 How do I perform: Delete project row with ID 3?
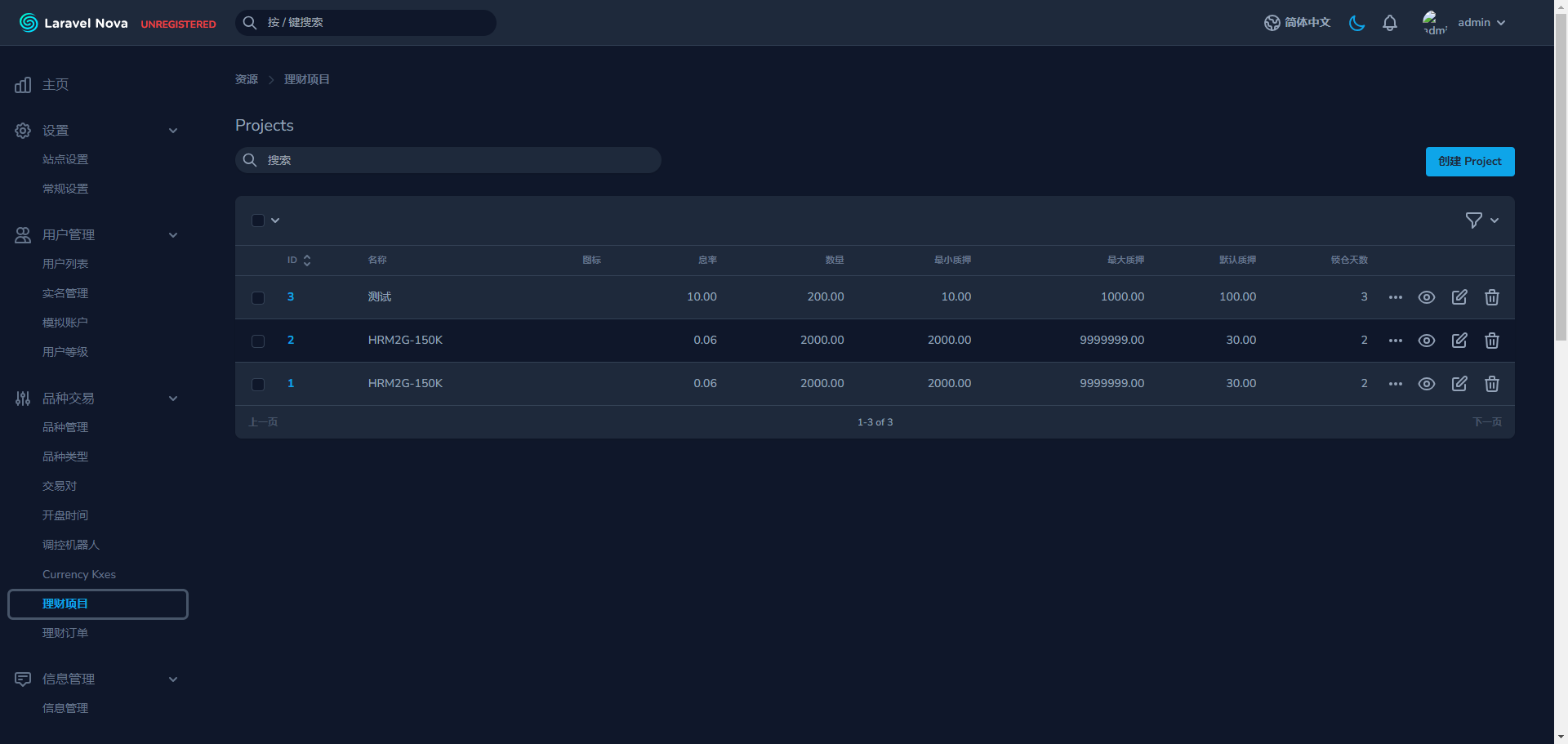point(1491,297)
